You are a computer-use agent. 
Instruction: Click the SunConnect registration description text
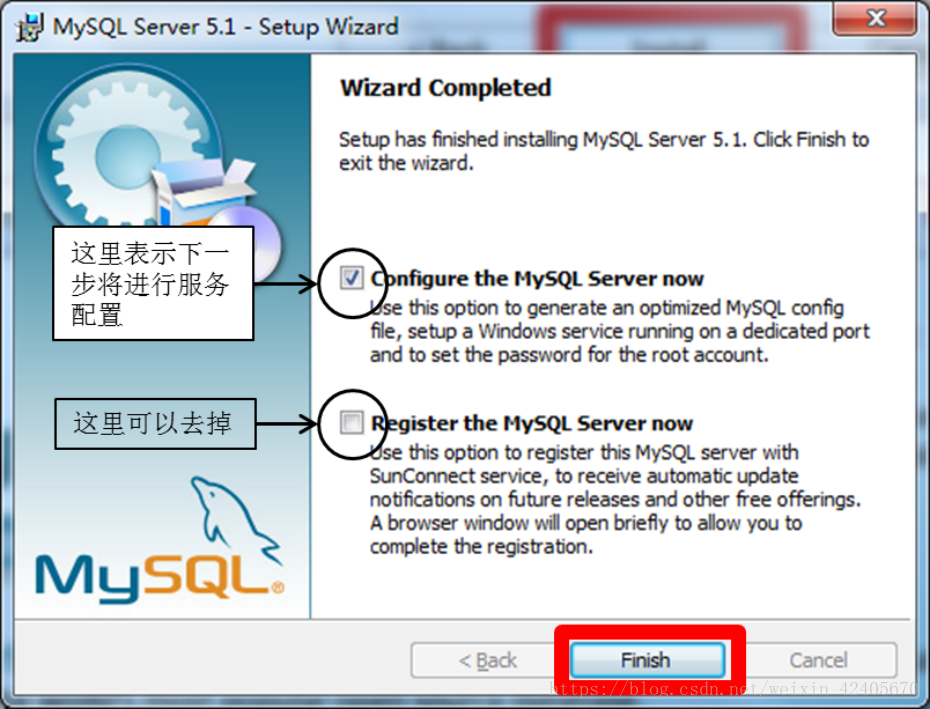tap(615, 500)
